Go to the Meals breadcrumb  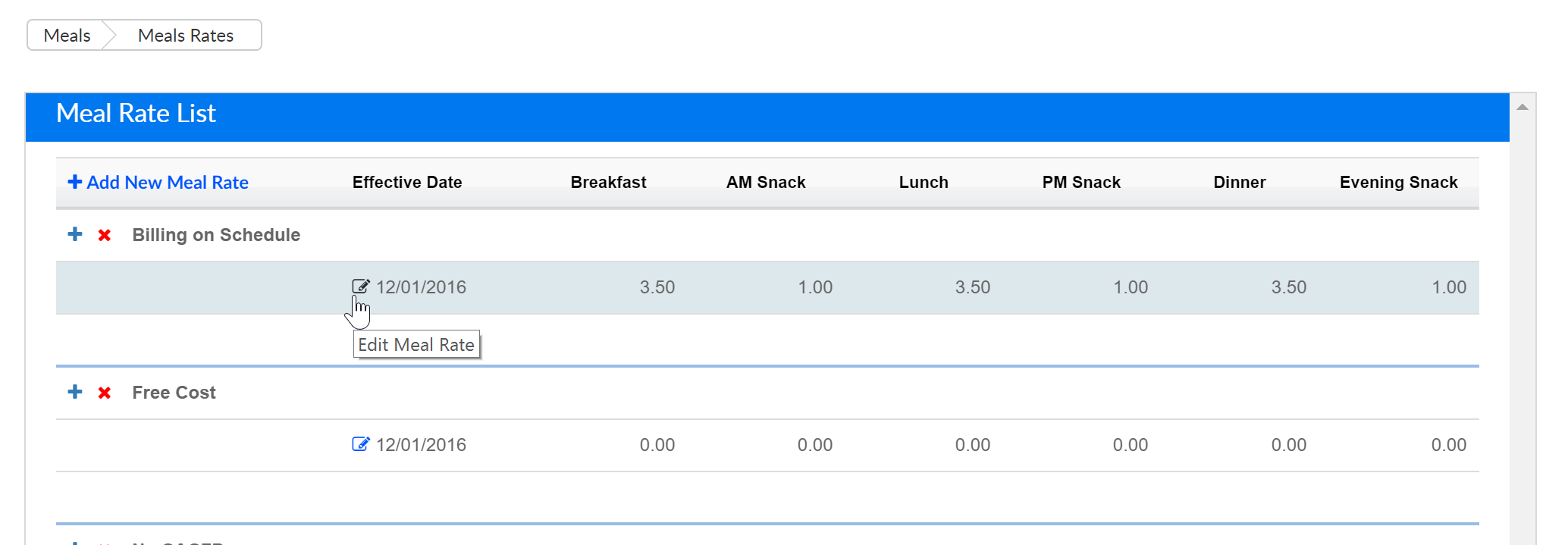tap(67, 36)
